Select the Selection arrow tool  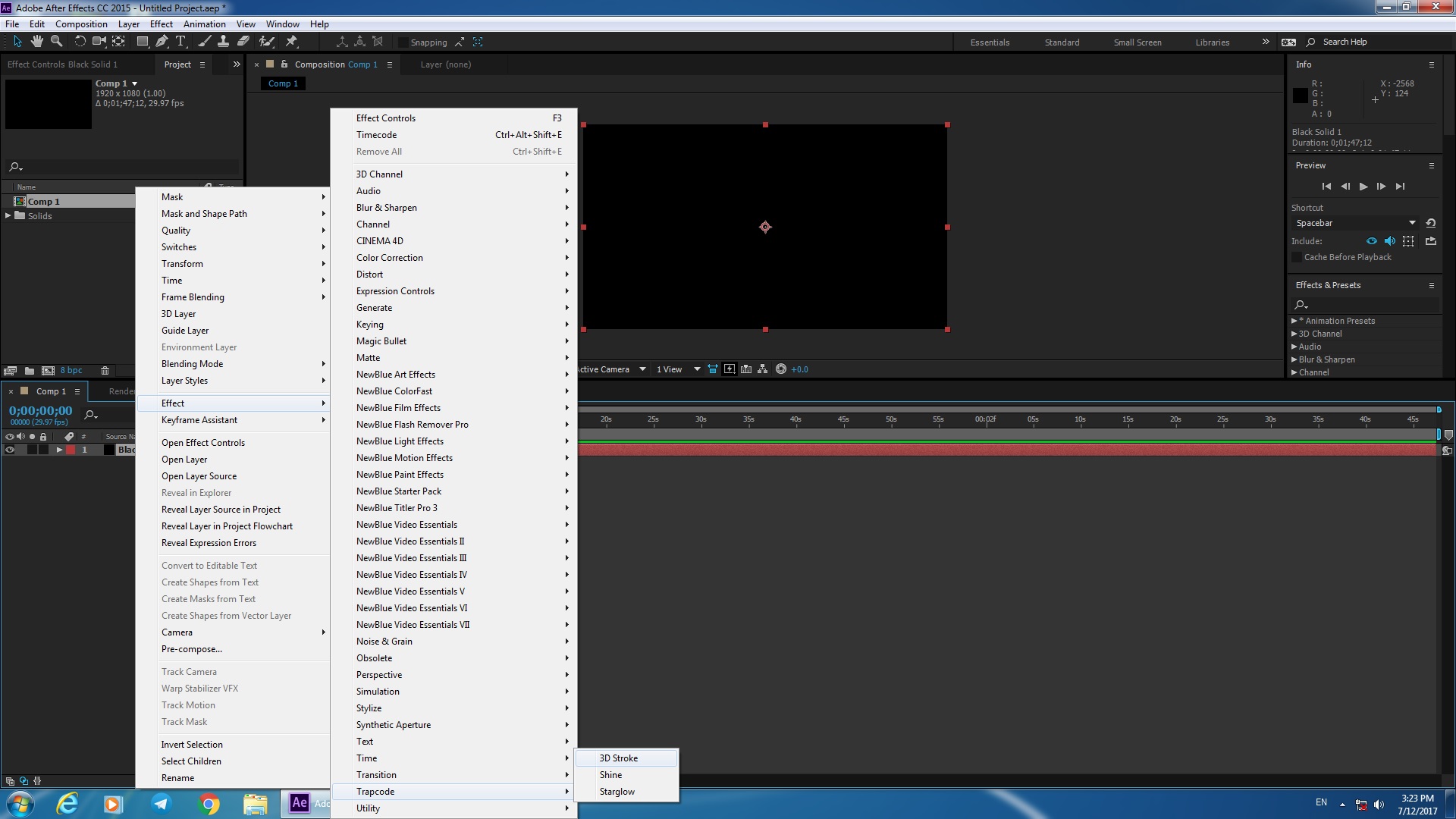17,42
